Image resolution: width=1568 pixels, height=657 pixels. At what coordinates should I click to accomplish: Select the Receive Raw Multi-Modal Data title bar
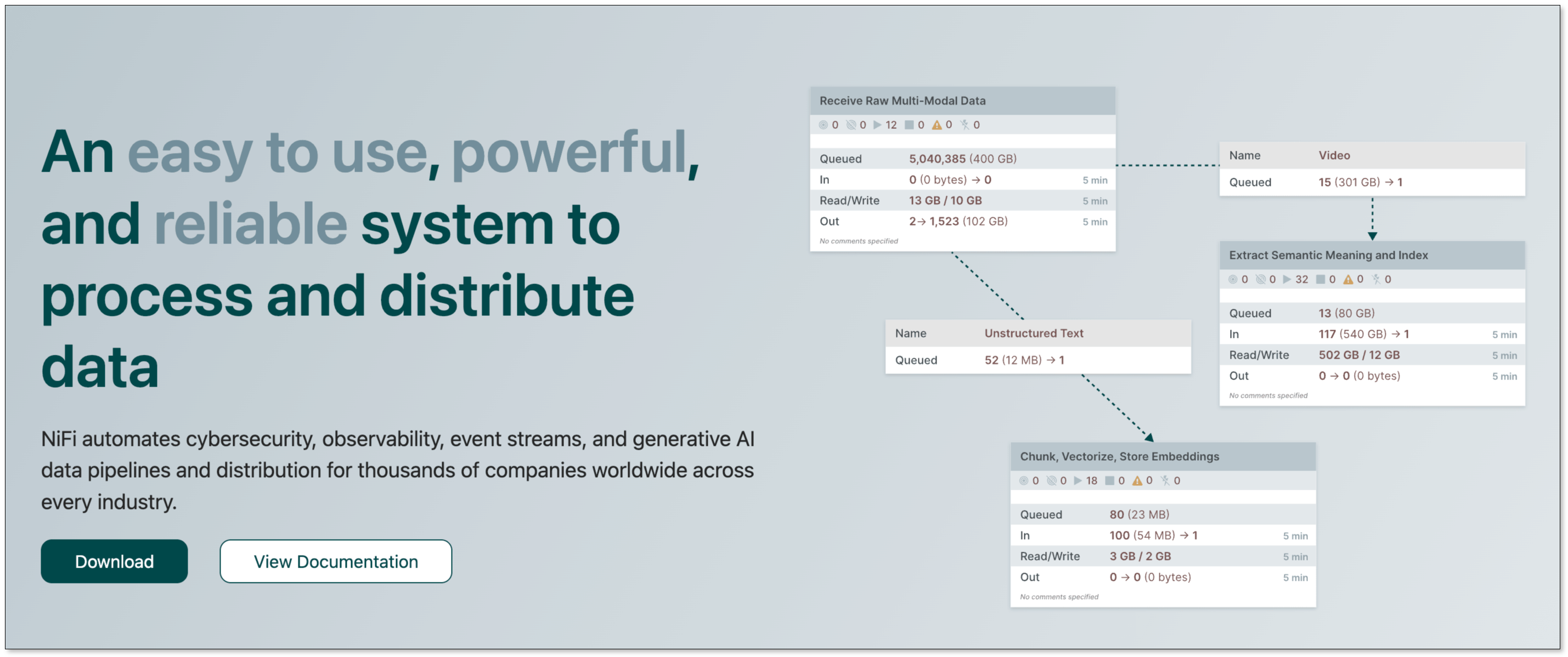pos(962,101)
